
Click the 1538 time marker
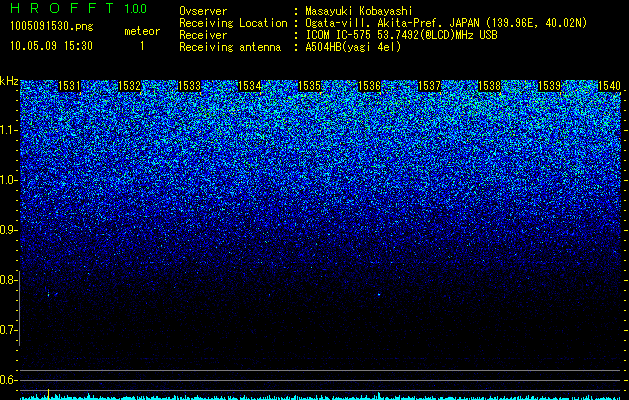[x=489, y=86]
